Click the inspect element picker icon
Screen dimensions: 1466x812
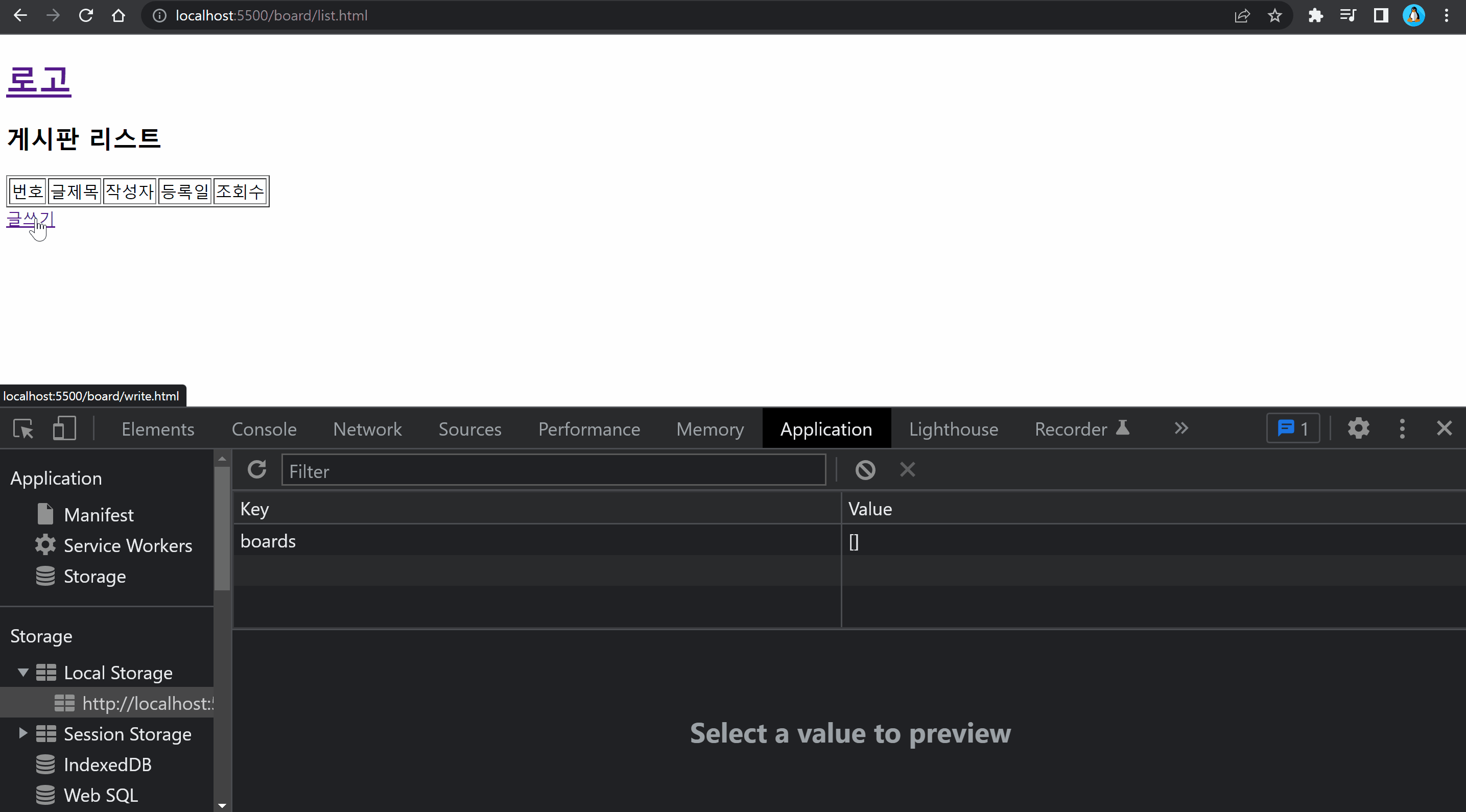pos(23,428)
